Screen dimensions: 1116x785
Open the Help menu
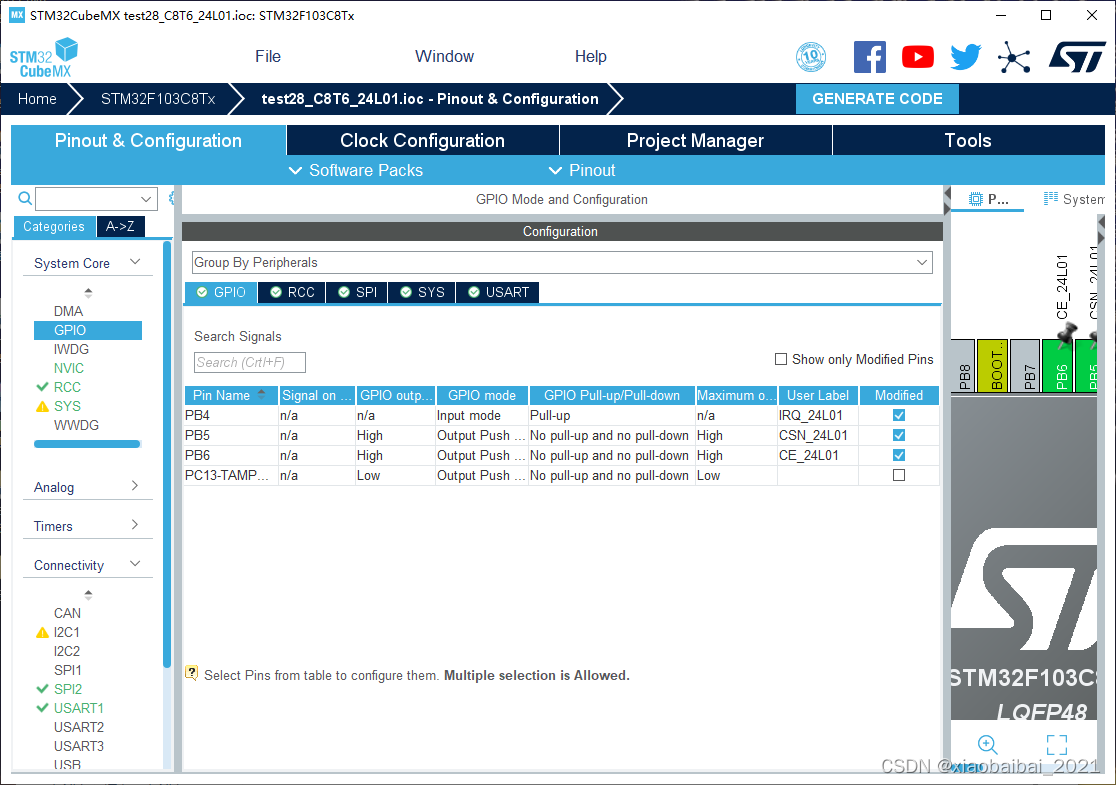tap(591, 57)
